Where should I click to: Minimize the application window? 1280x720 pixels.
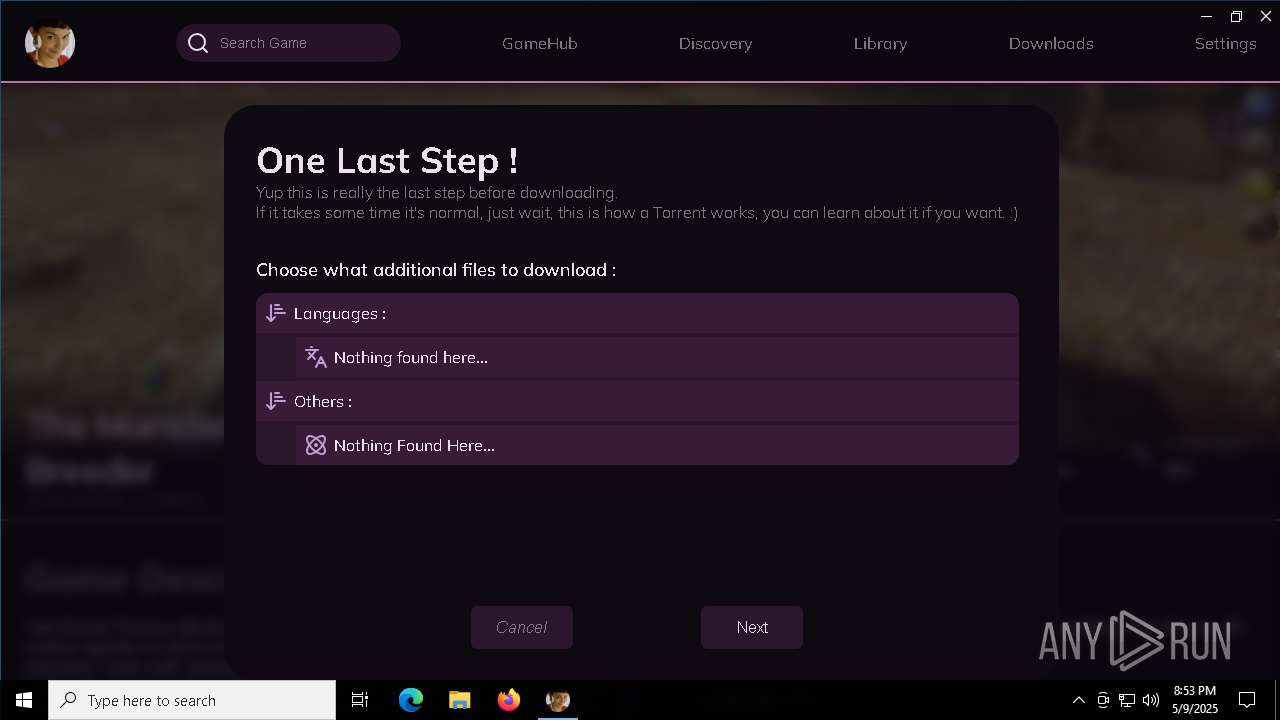pyautogui.click(x=1207, y=16)
